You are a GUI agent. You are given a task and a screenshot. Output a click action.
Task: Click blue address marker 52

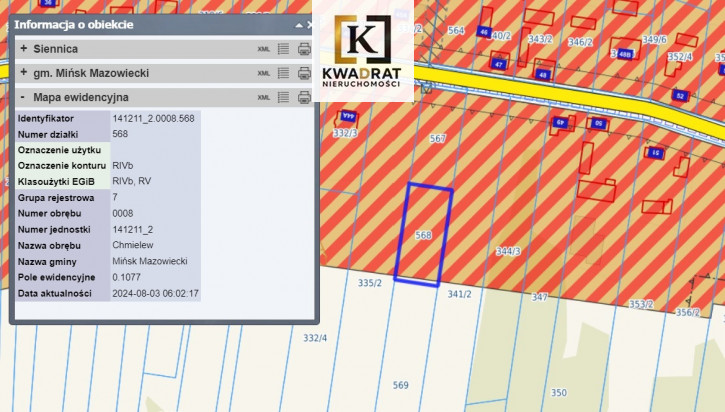pyautogui.click(x=680, y=96)
